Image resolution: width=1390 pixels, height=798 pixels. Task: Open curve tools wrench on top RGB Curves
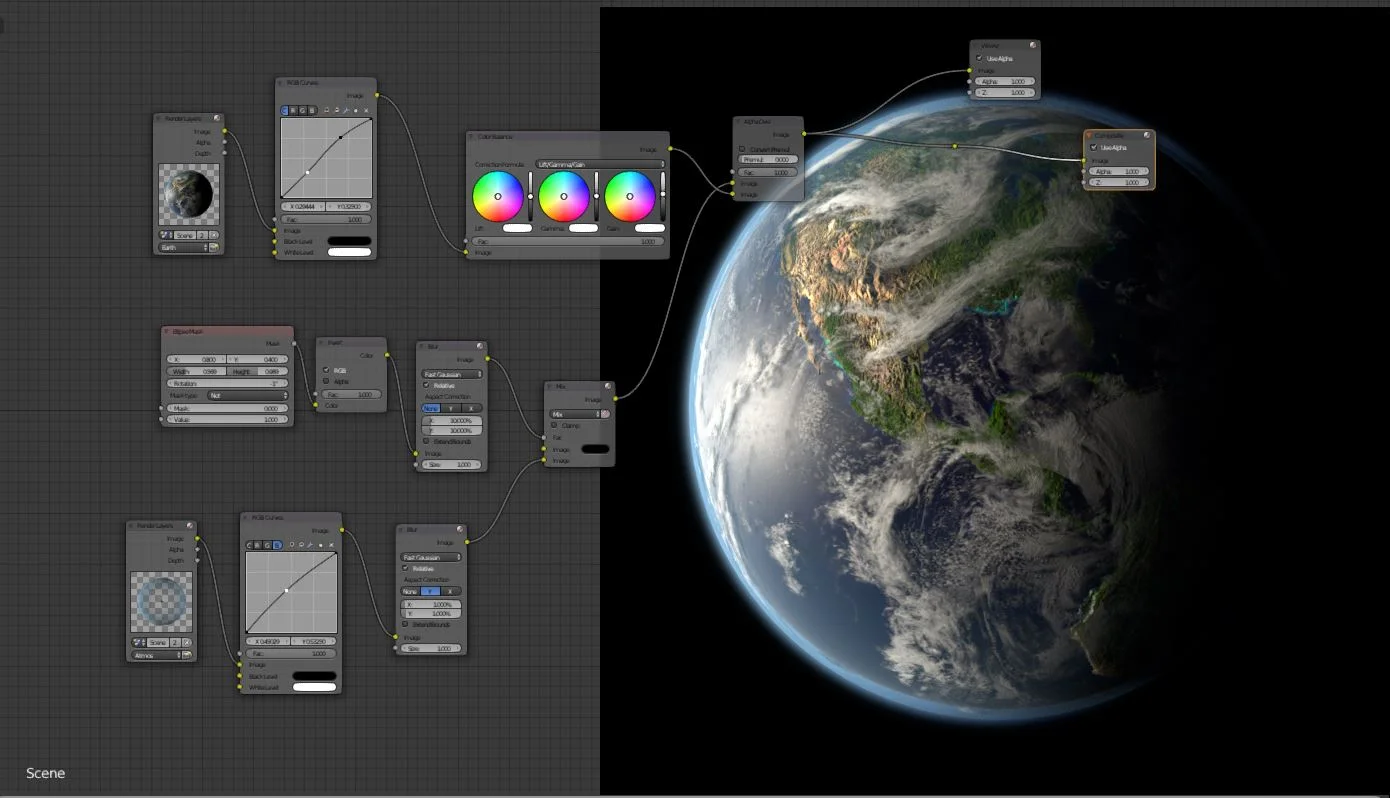click(x=346, y=110)
